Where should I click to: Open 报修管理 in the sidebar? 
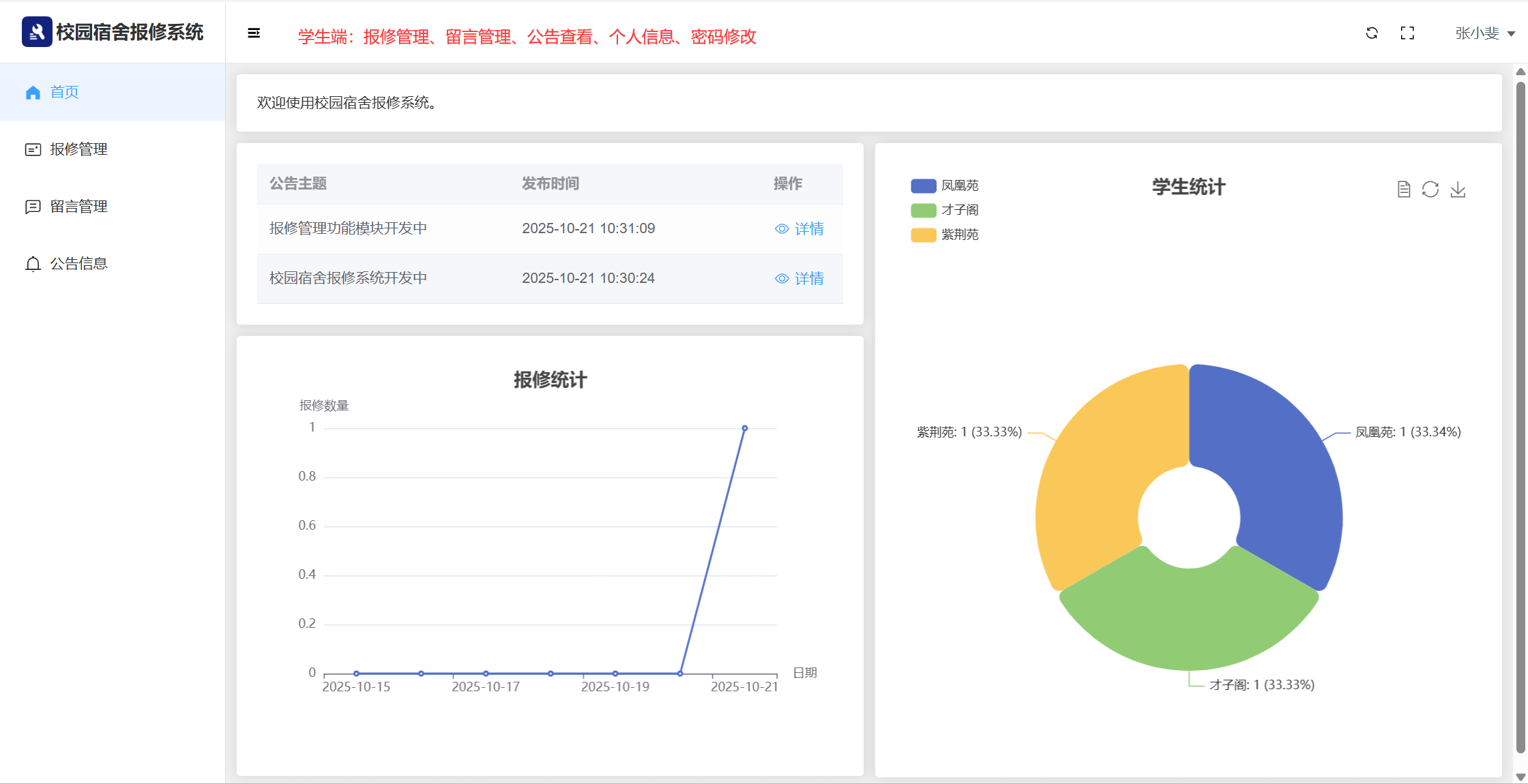[x=78, y=149]
